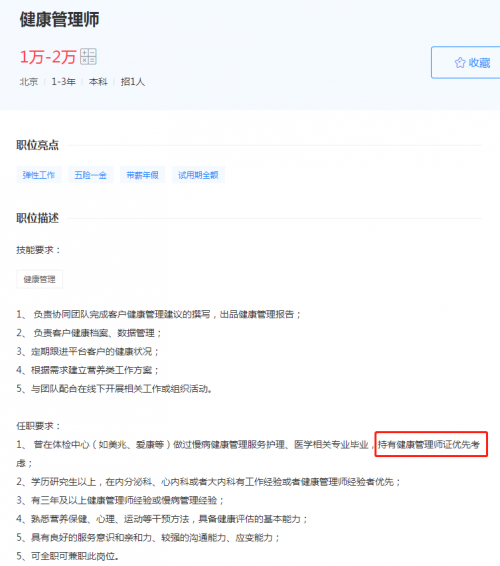This screenshot has height=566, width=500.
Task: Click the 北京 location label
Action: pyautogui.click(x=29, y=82)
